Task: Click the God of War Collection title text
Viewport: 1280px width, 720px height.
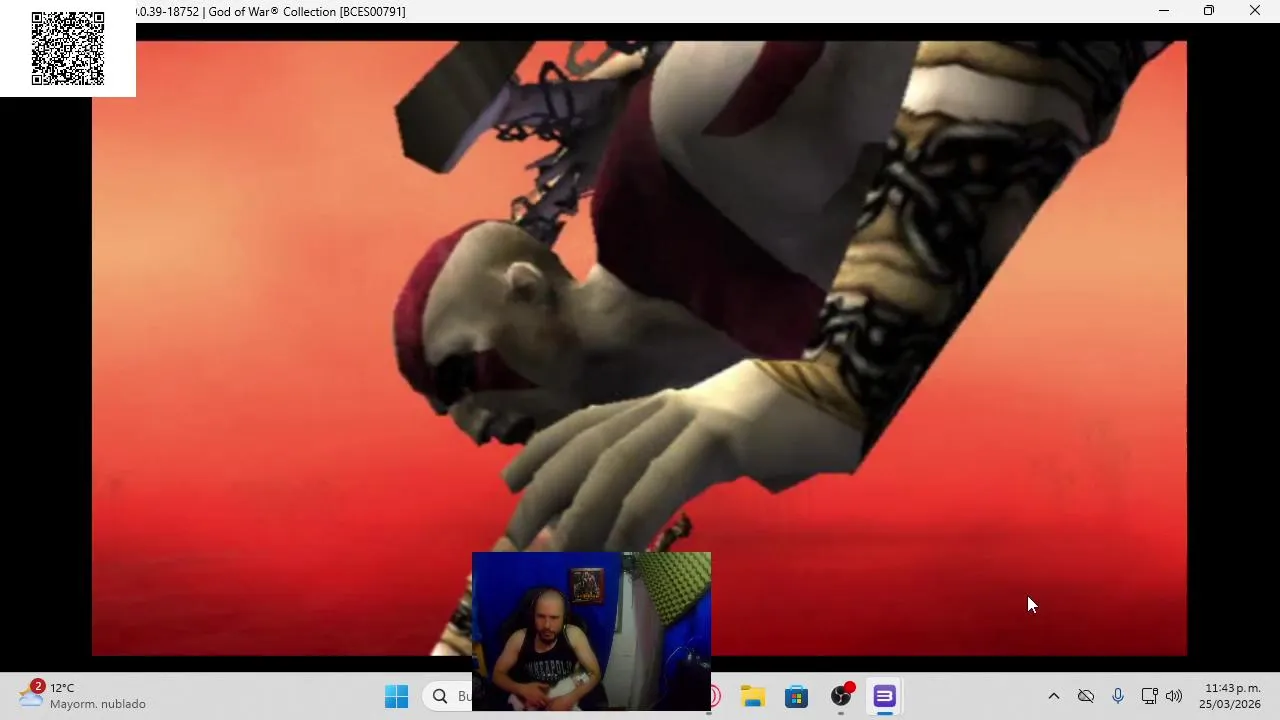Action: pyautogui.click(x=307, y=12)
